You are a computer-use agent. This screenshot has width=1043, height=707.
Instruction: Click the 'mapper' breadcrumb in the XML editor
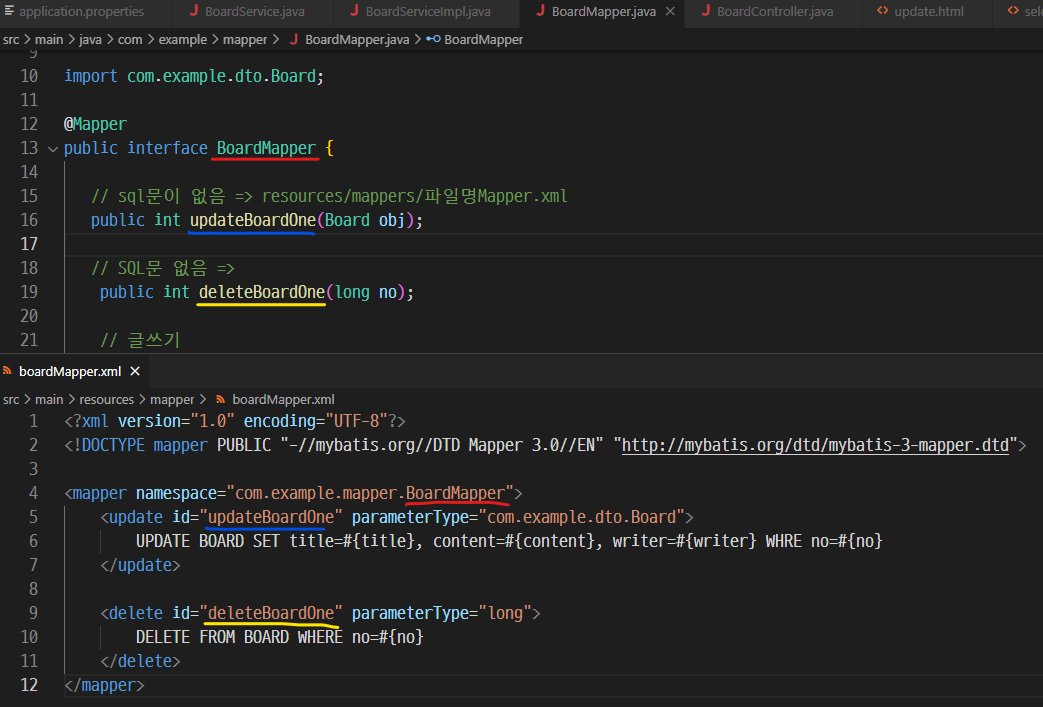[x=172, y=400]
